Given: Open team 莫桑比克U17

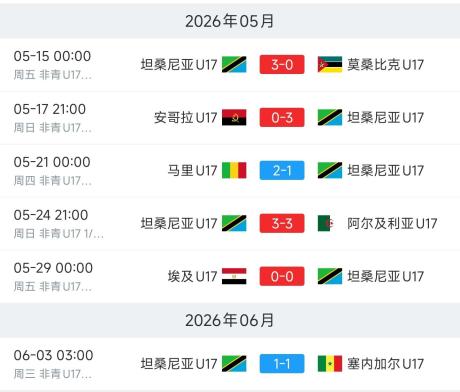Looking at the screenshot, I should [385, 64].
